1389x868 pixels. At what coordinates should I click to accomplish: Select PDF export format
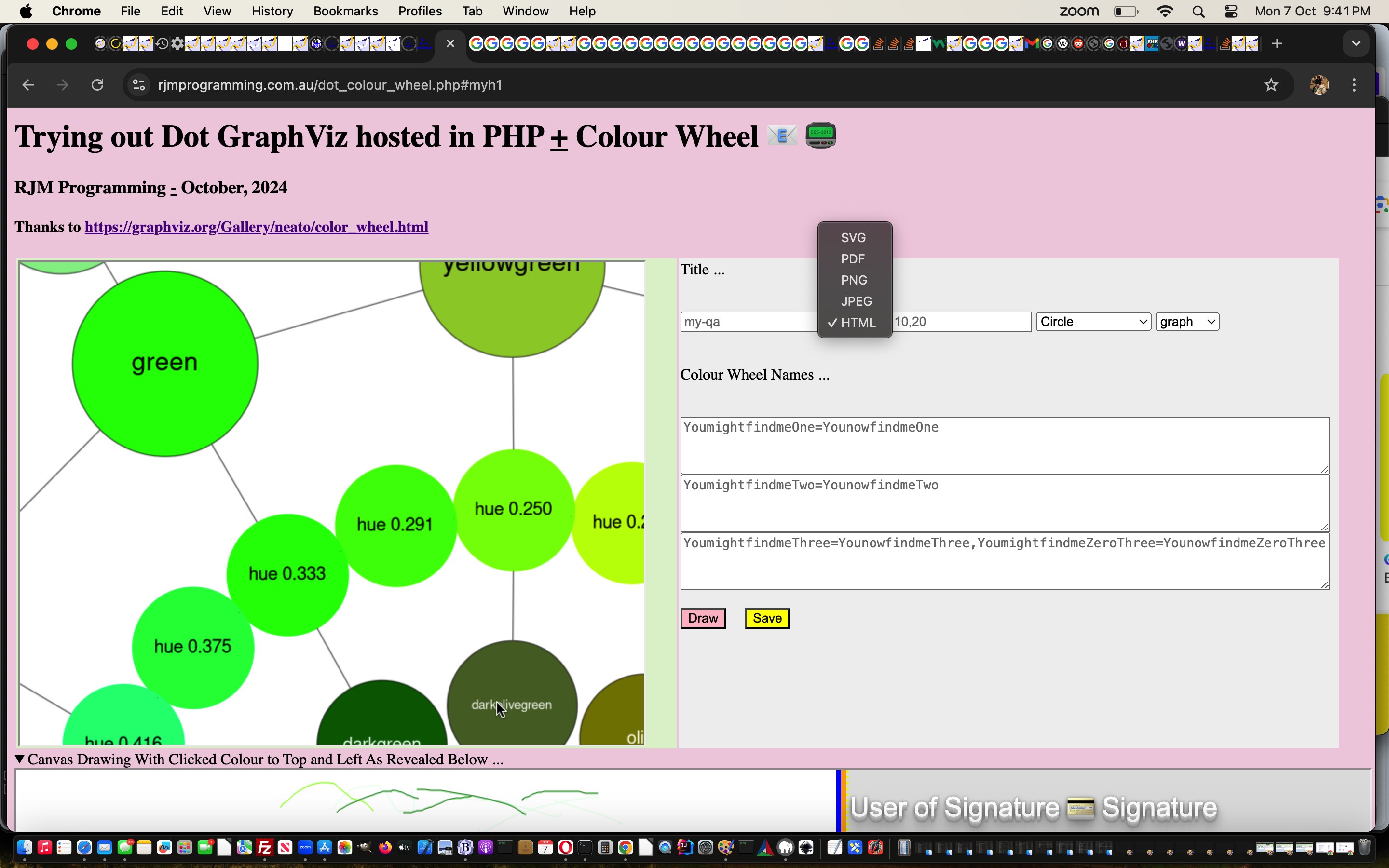point(853,258)
